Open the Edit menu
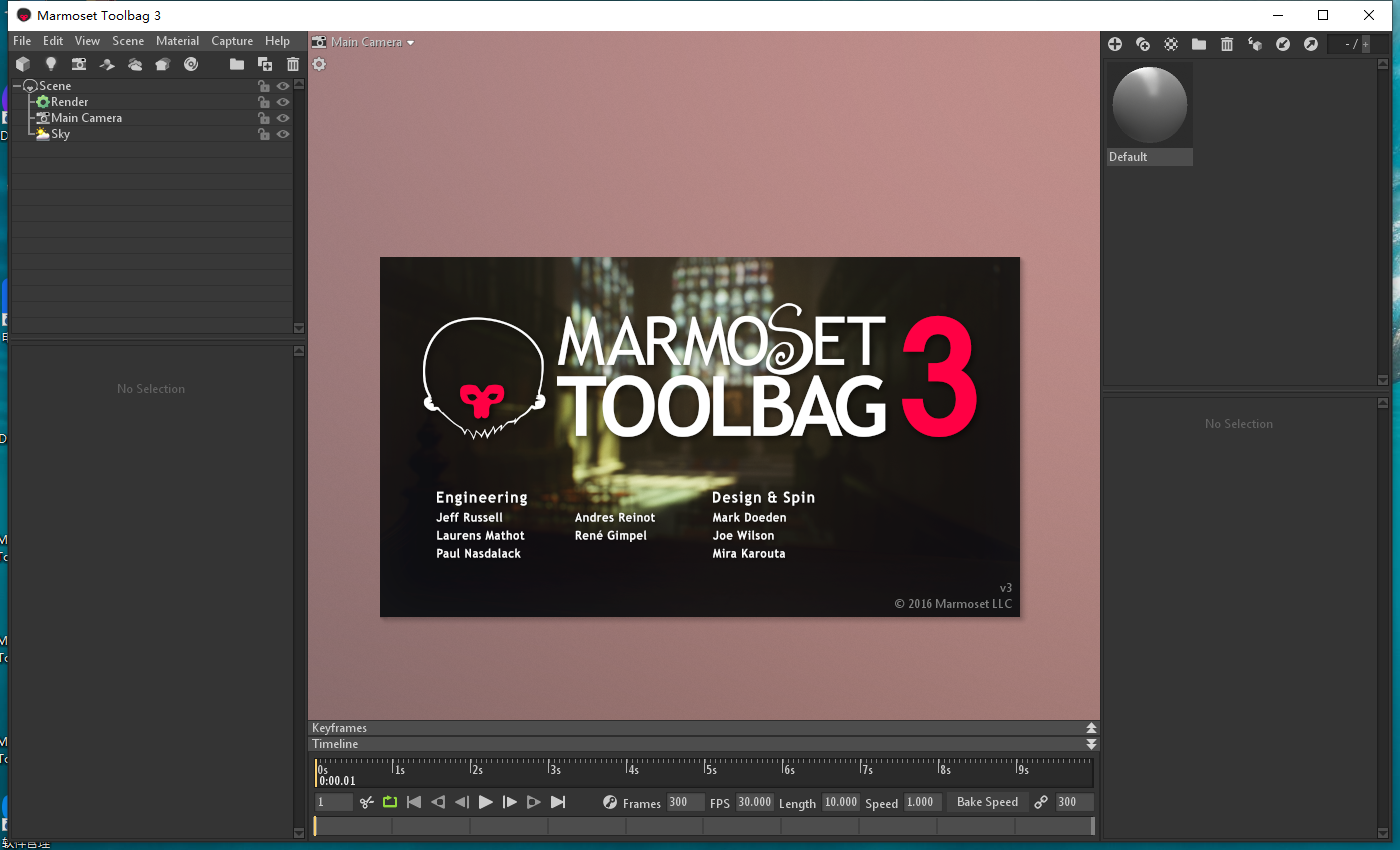Viewport: 1400px width, 850px height. [53, 41]
